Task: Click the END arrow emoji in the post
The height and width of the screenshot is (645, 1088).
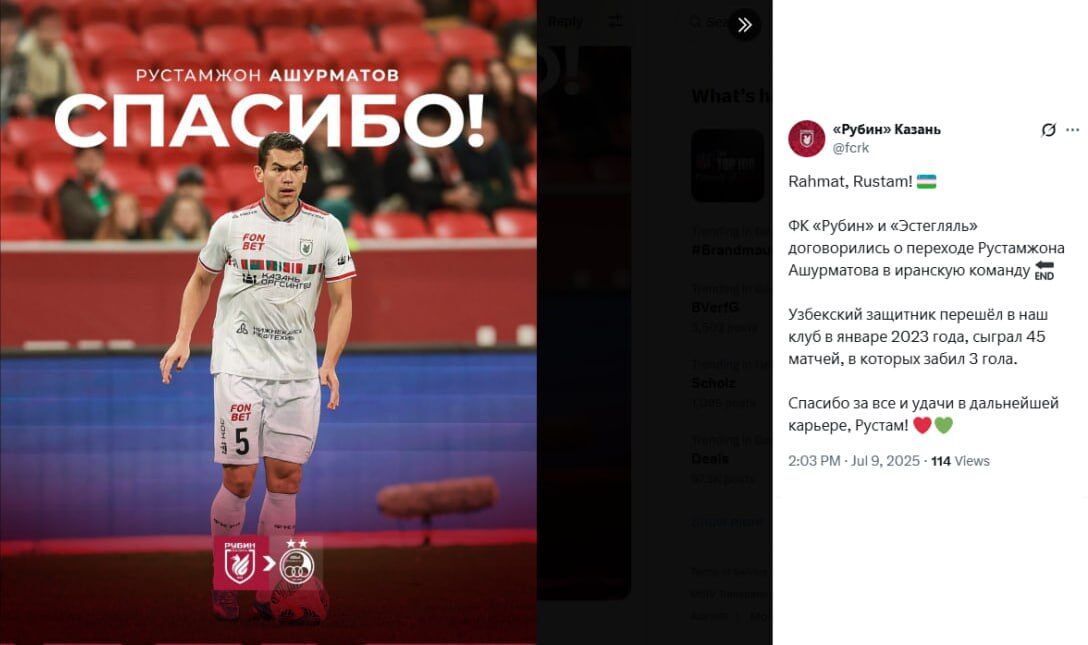Action: 1044,270
